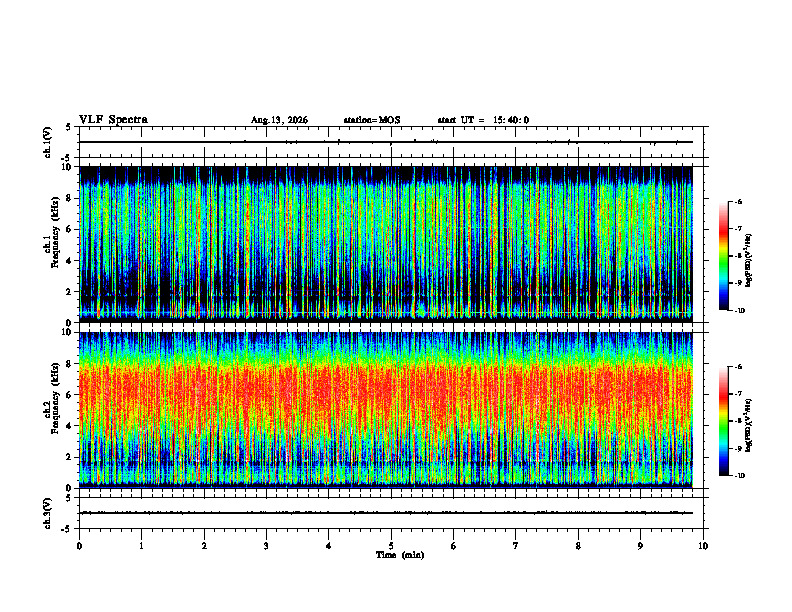This screenshot has height=612, width=792.
Task: Click time axis tick label "8"
Action: [x=578, y=546]
